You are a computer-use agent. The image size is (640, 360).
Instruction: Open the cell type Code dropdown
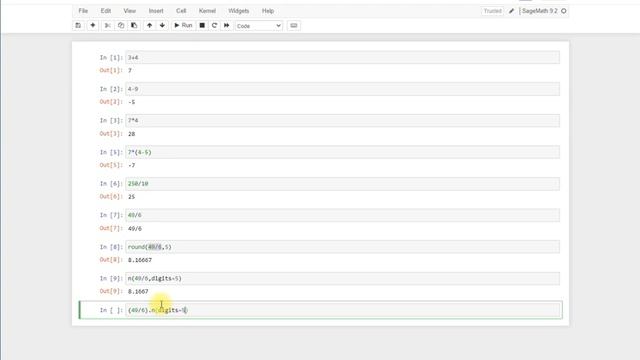pyautogui.click(x=258, y=26)
